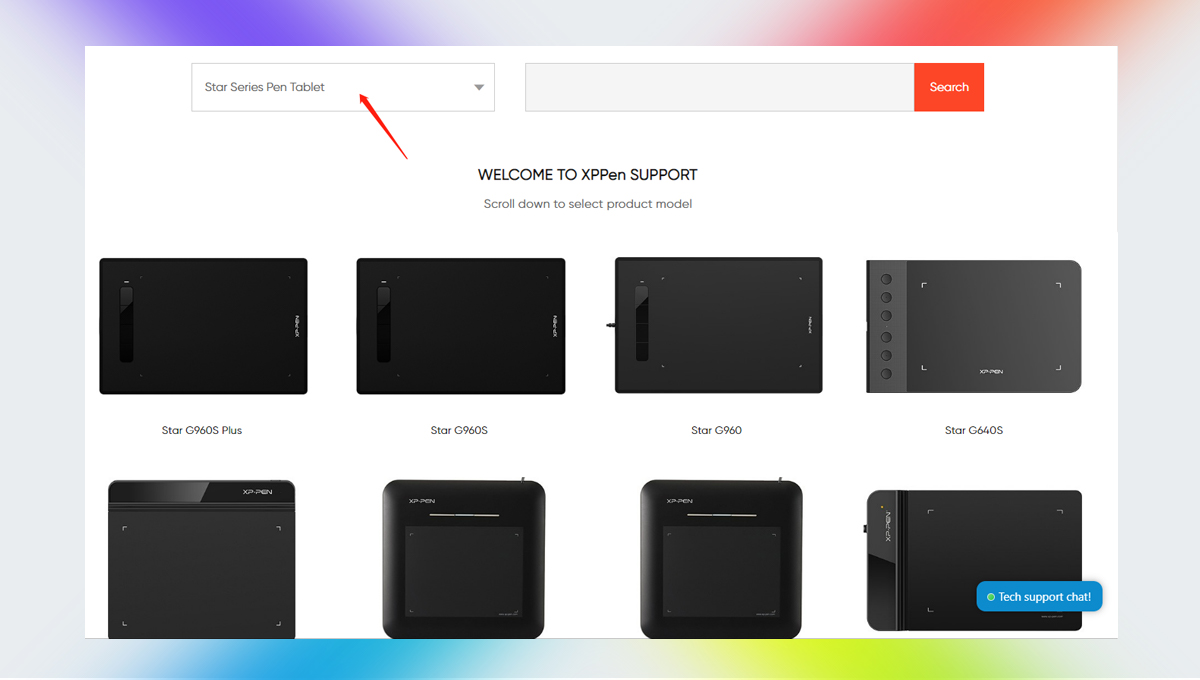Screen dimensions: 1200x680
Task: Select the Star G640S tablet image
Action: (973, 326)
